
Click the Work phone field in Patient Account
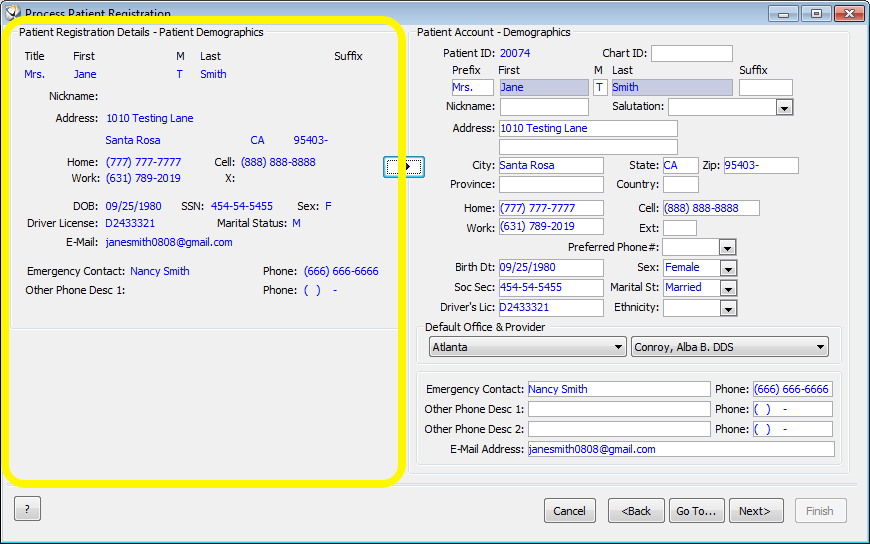(x=551, y=226)
